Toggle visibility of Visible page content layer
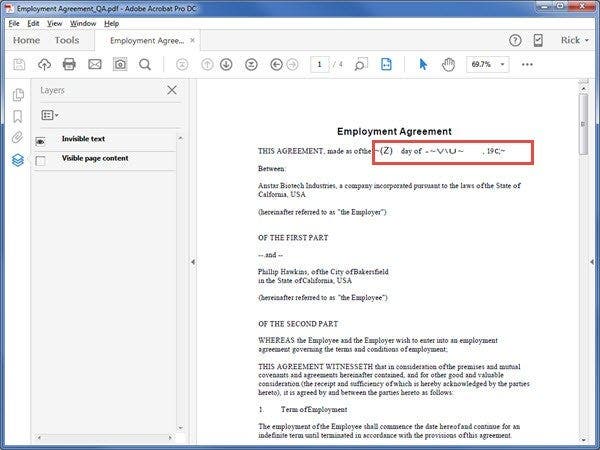 41,160
